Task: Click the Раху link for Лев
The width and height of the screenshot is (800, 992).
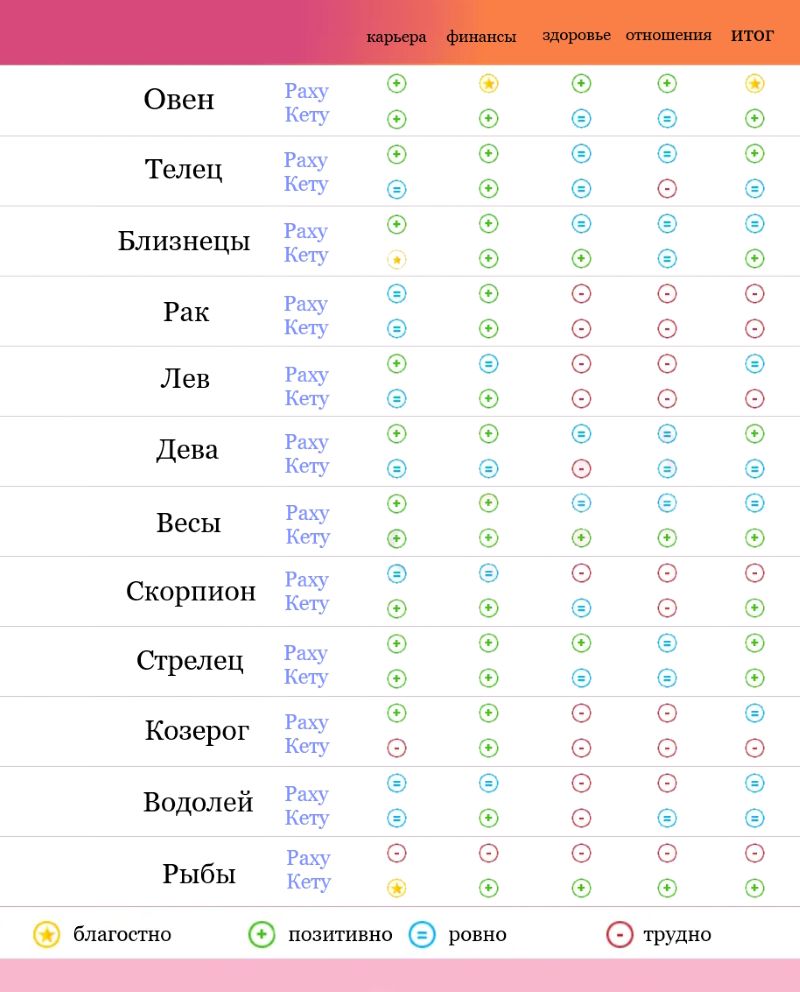Action: click(x=306, y=375)
